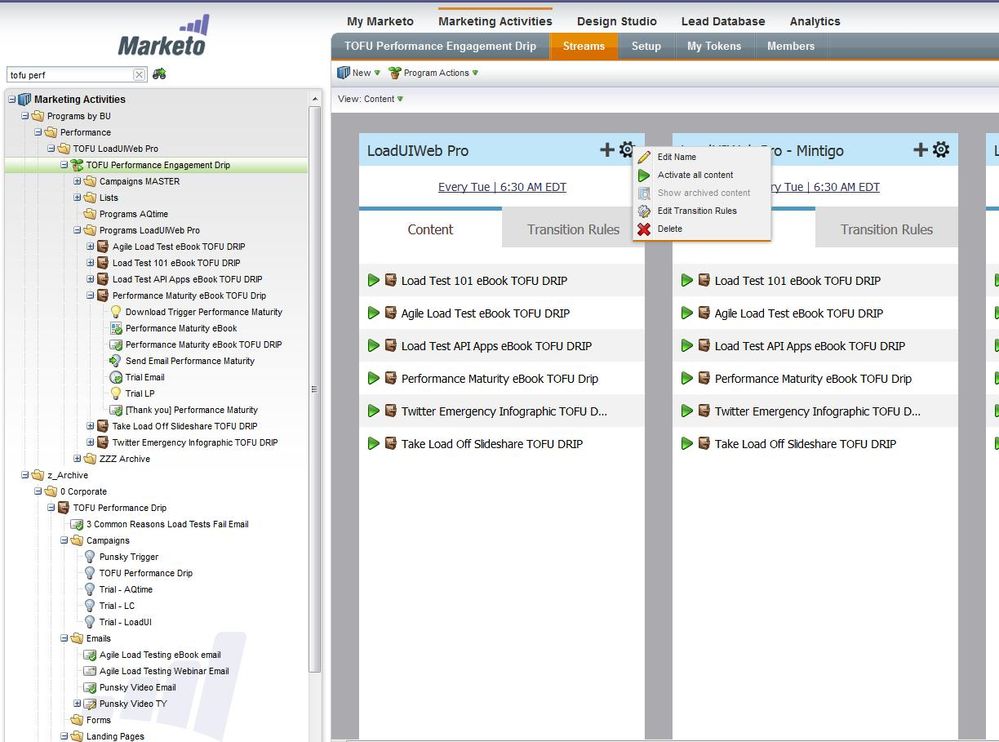
Task: Collapse the Programs by BU folder
Action: click(25, 116)
